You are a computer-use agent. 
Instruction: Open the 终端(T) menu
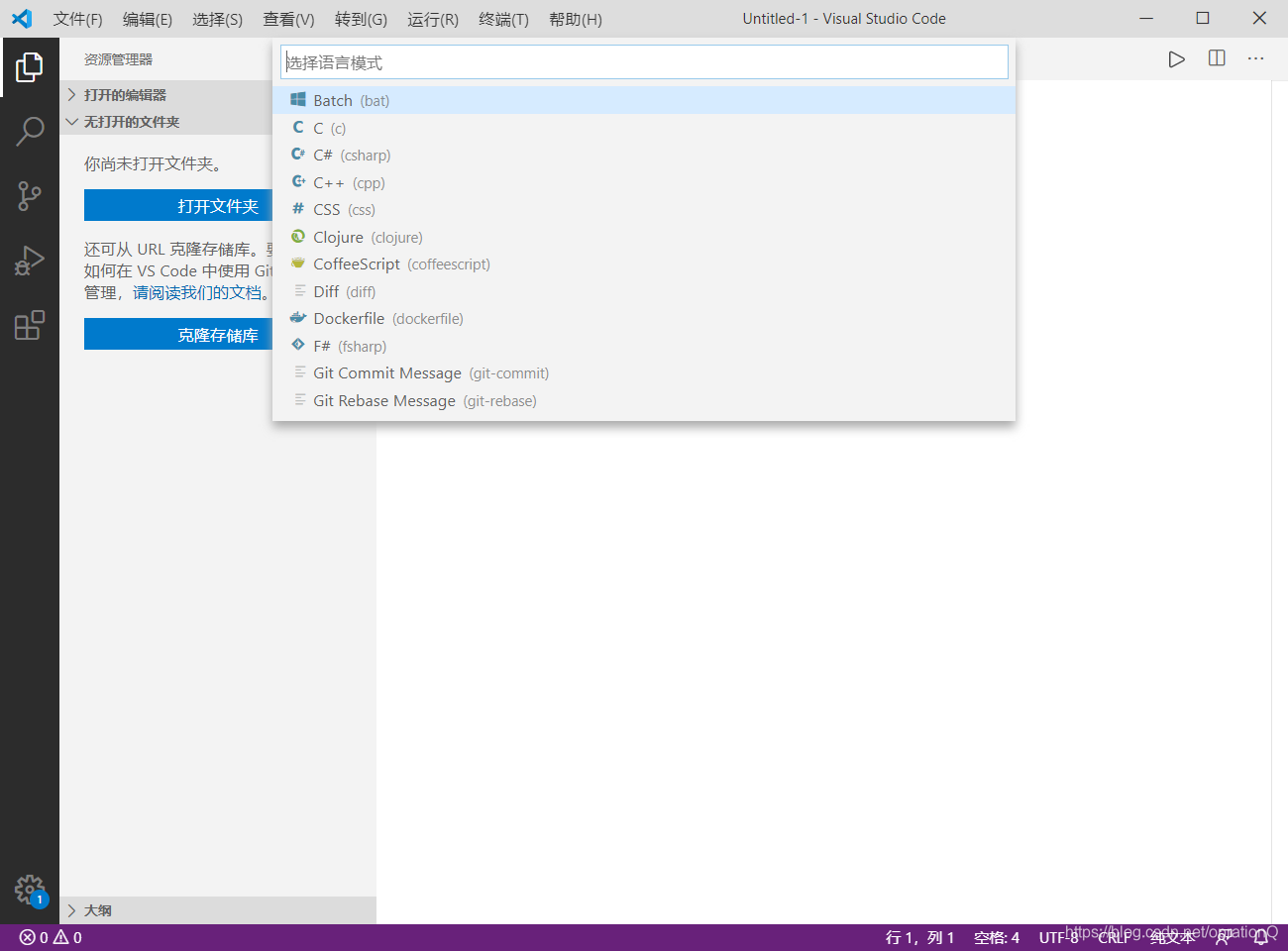tap(503, 19)
